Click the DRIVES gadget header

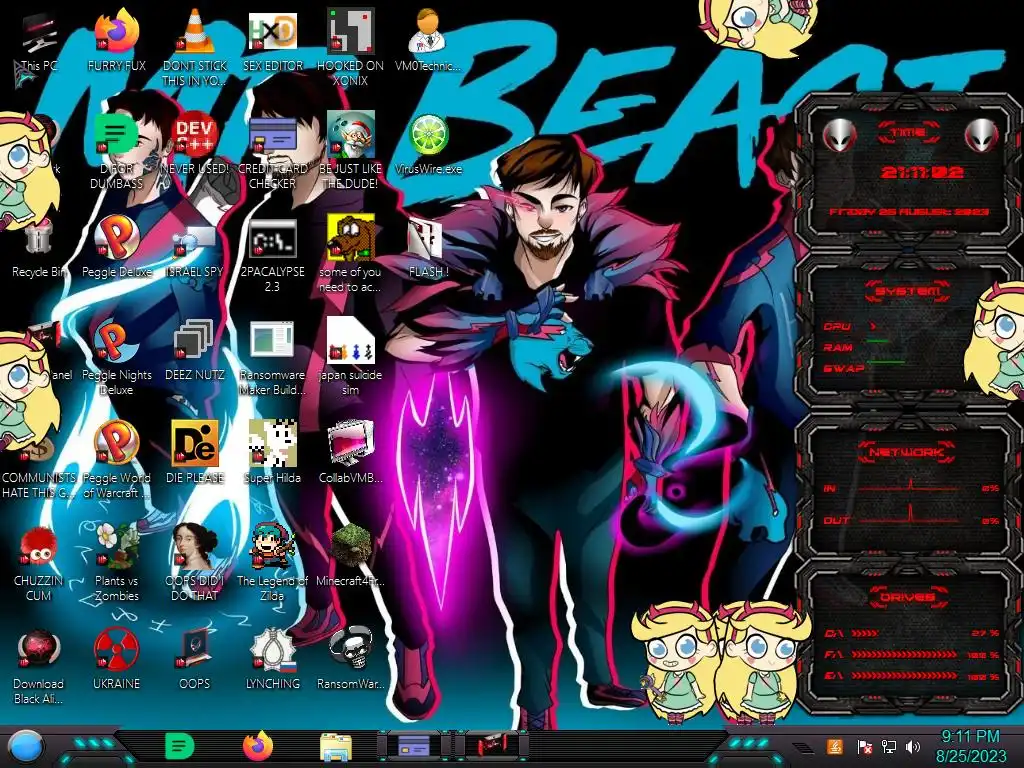(x=907, y=597)
